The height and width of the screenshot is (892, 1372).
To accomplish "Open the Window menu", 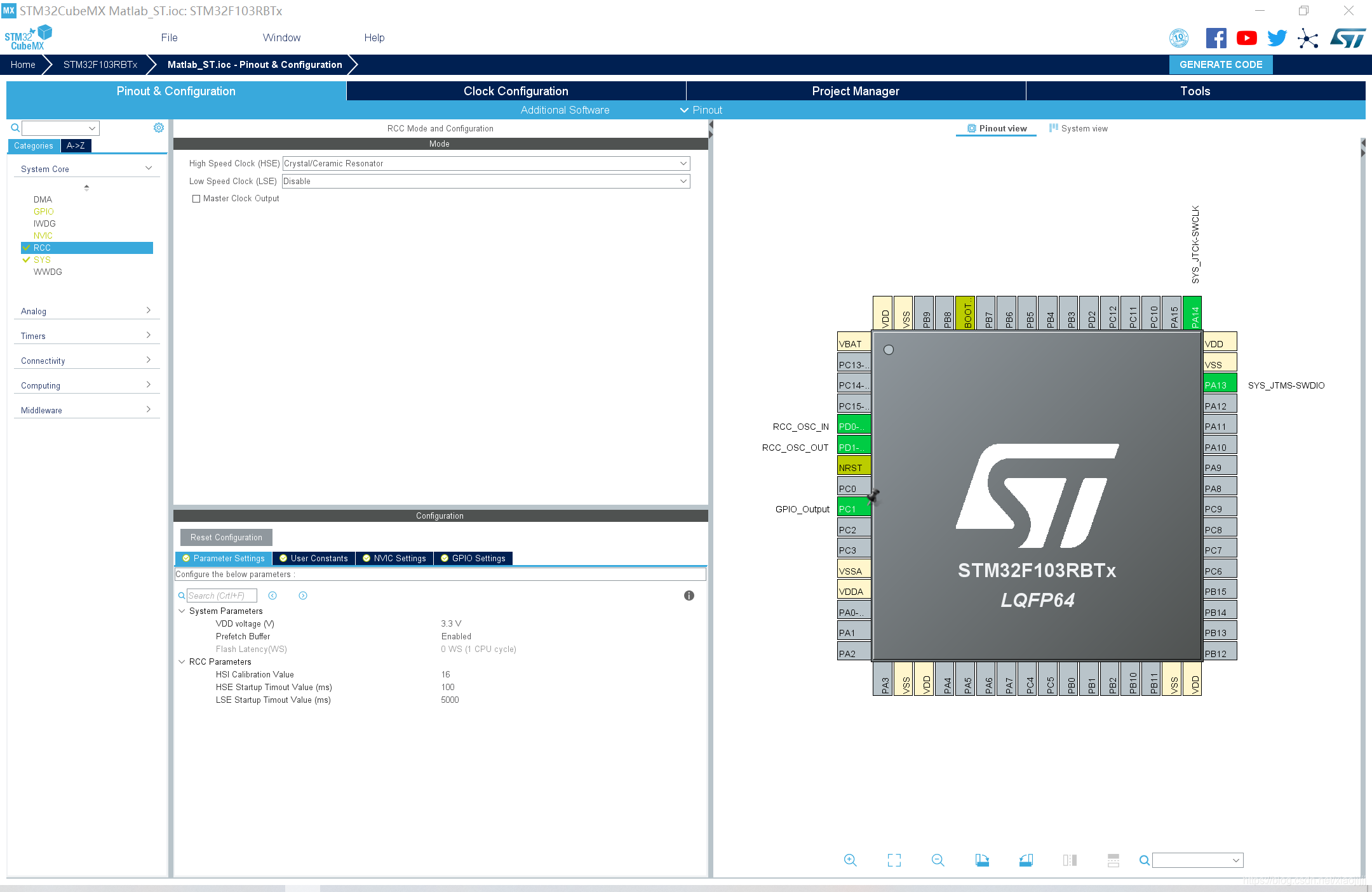I will (x=281, y=37).
